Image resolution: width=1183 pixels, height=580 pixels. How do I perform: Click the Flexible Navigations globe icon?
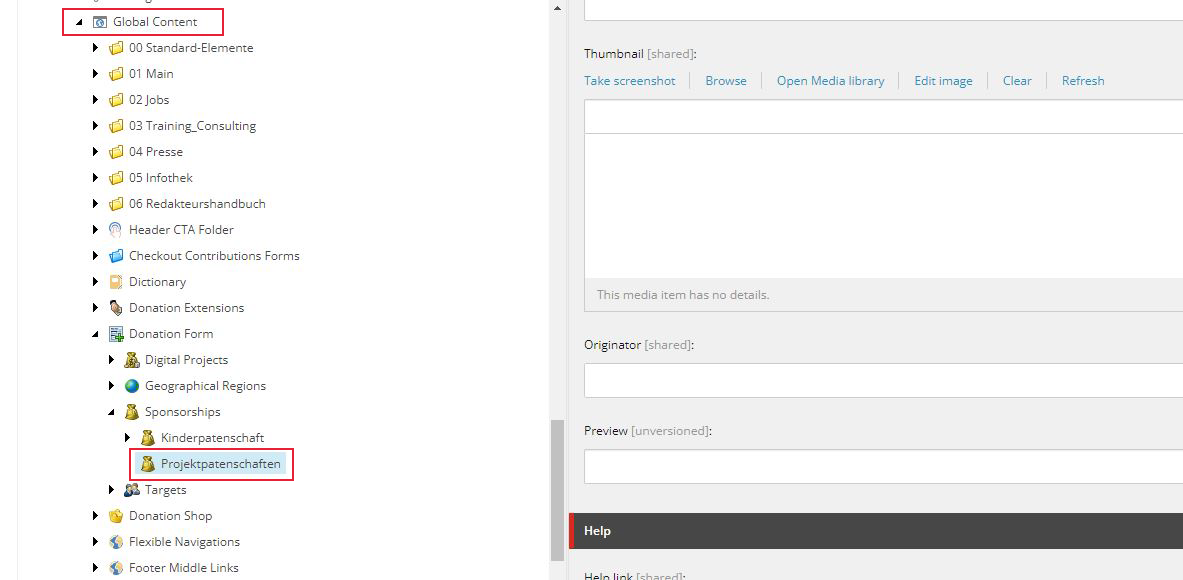point(115,542)
